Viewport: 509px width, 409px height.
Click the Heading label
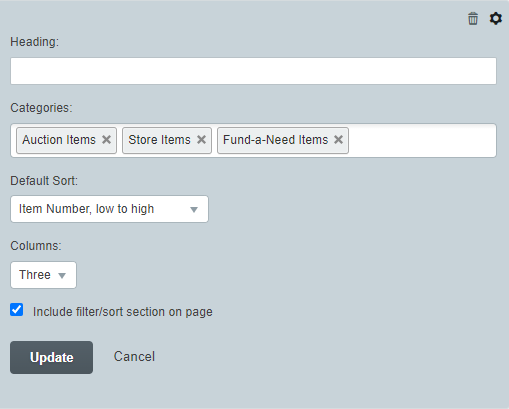pos(35,42)
